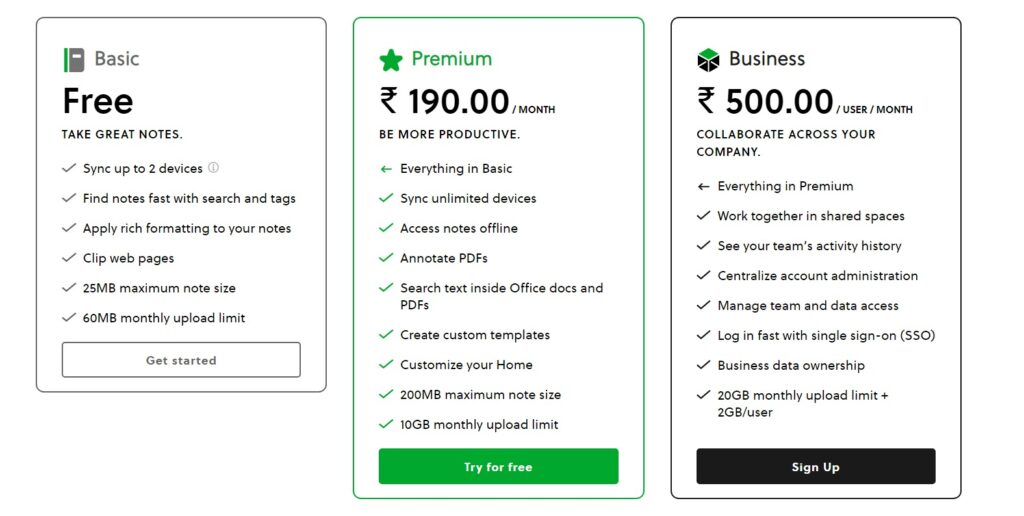Click the arrow icon before Everything in Premium
This screenshot has width=1024, height=516.
coord(703,187)
